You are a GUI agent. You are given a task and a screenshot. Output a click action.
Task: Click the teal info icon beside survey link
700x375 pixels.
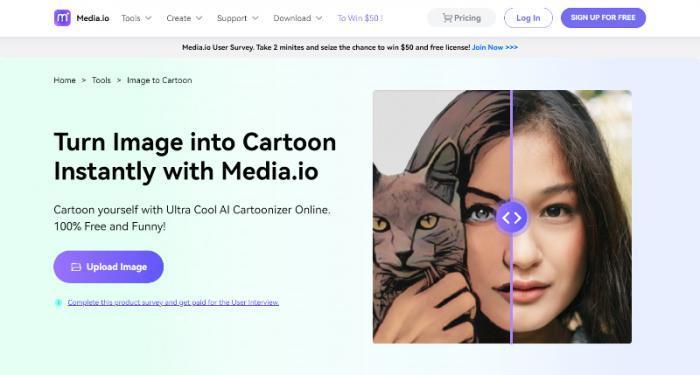(x=58, y=303)
